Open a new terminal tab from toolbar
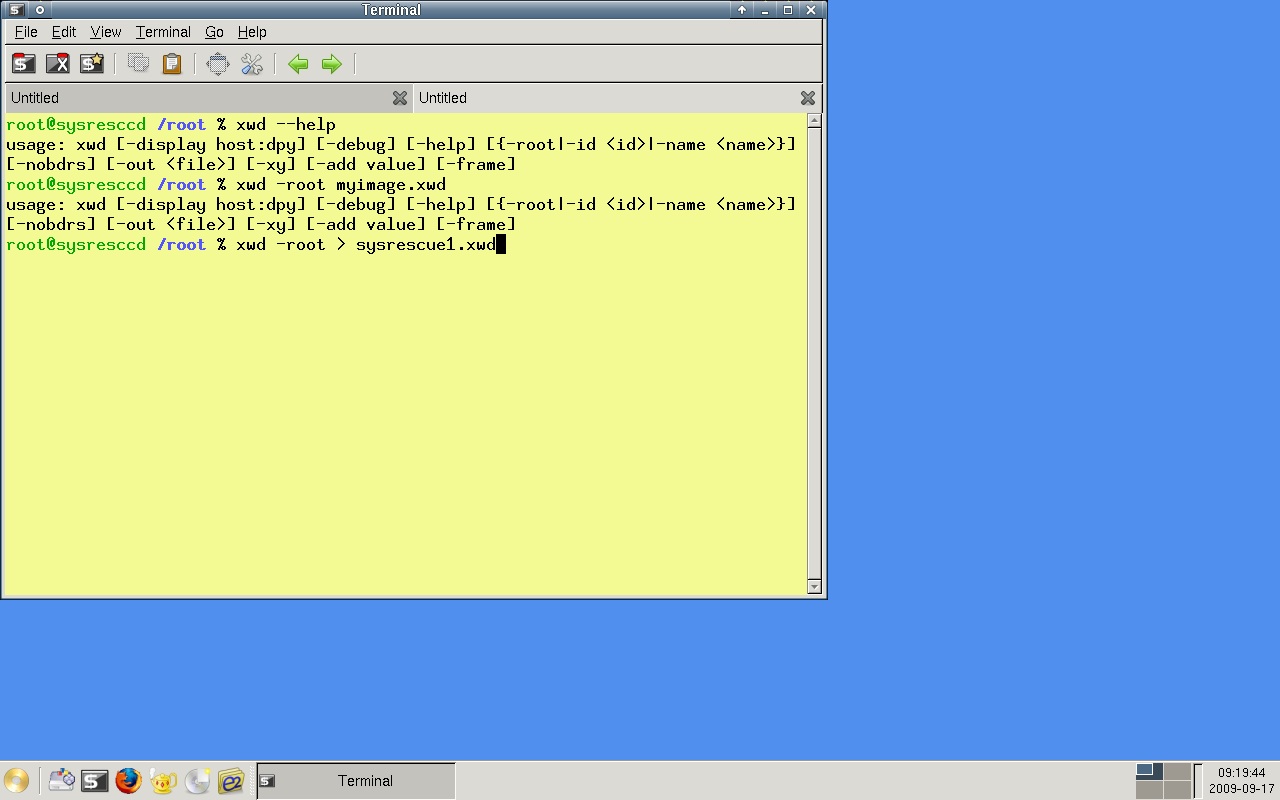Viewport: 1280px width, 800px height. (x=23, y=64)
